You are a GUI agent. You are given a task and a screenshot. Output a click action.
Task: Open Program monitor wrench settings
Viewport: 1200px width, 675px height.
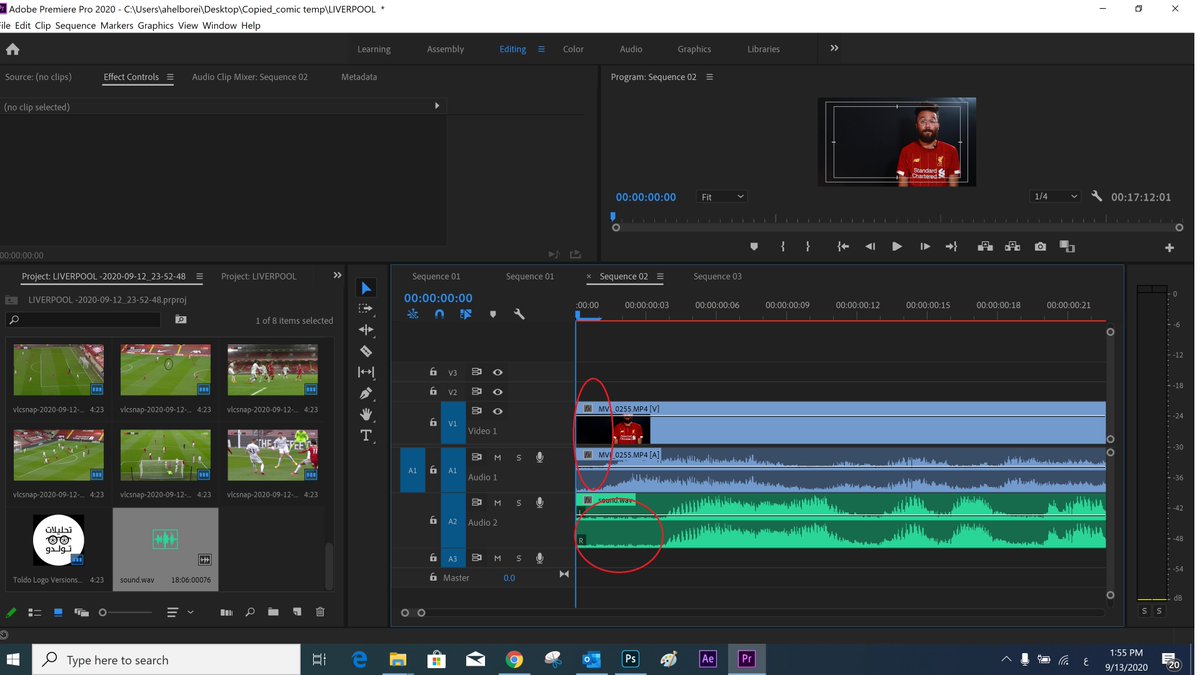pos(1097,197)
